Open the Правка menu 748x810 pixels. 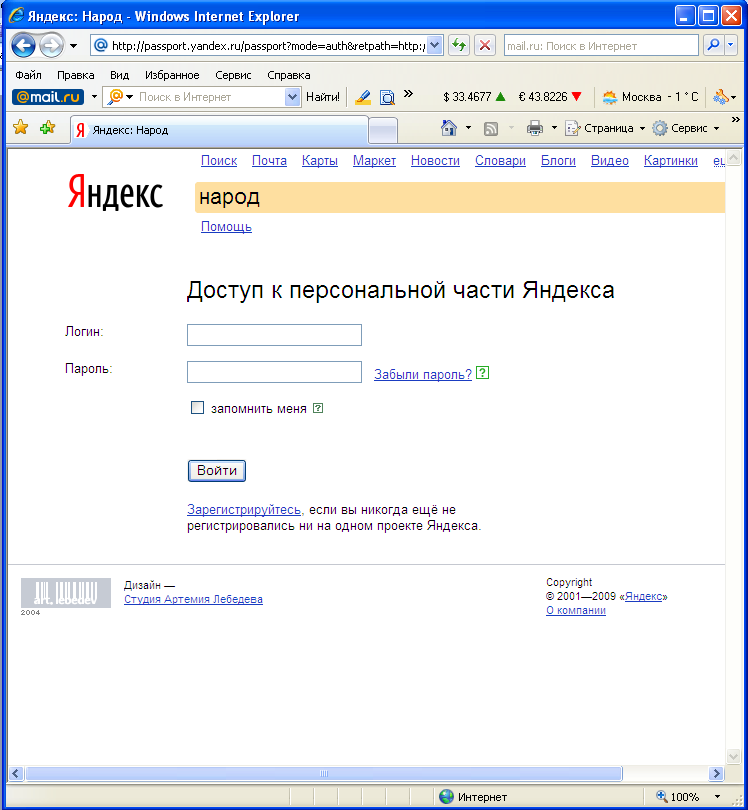pos(76,75)
